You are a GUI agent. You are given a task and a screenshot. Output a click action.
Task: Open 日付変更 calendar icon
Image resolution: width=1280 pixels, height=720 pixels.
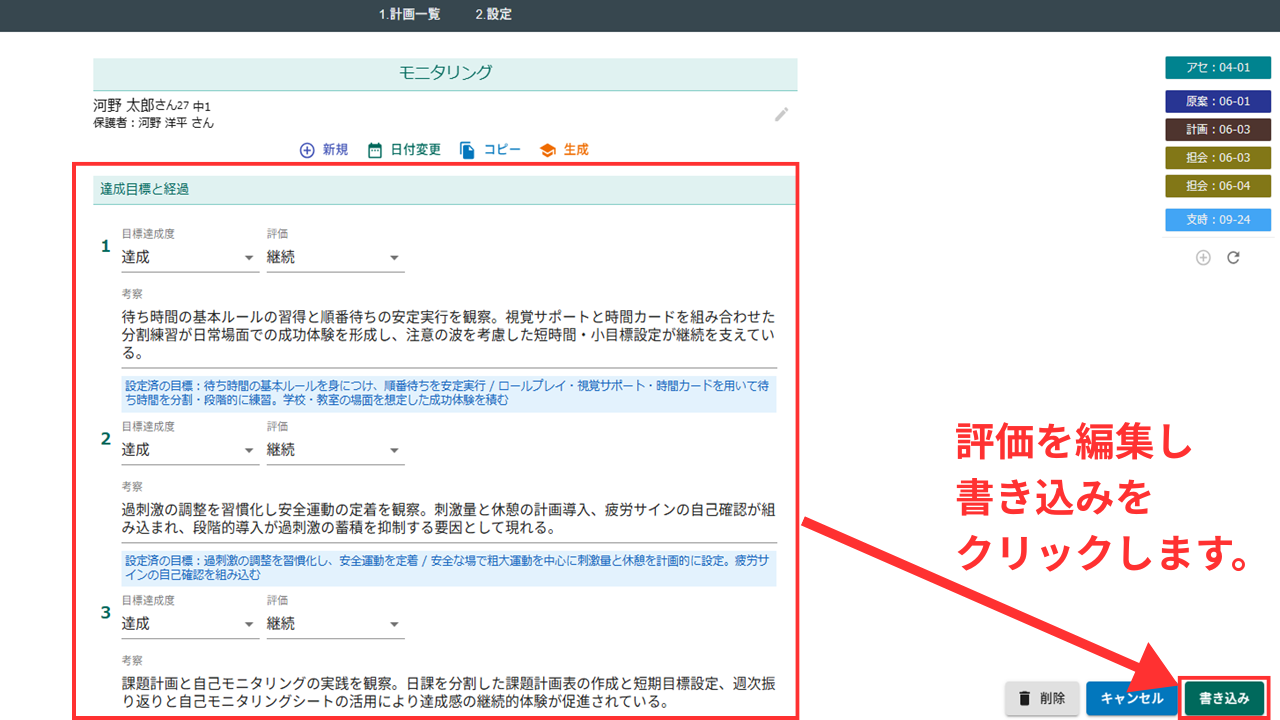tap(375, 150)
